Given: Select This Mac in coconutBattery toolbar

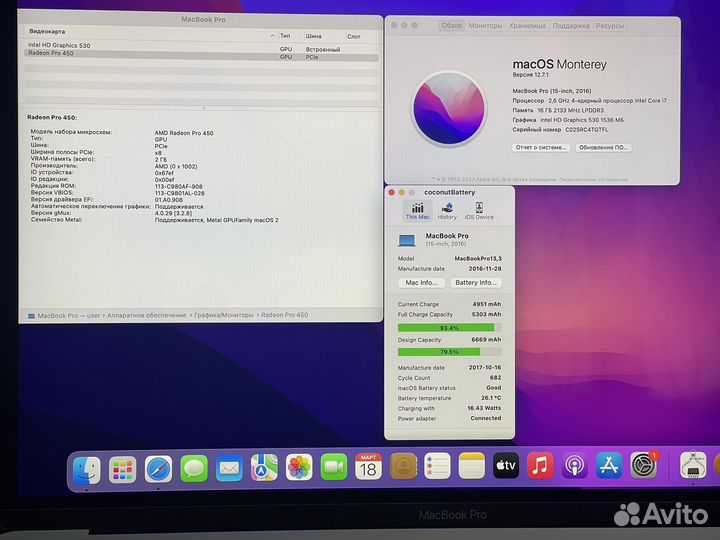Looking at the screenshot, I should click(x=417, y=211).
